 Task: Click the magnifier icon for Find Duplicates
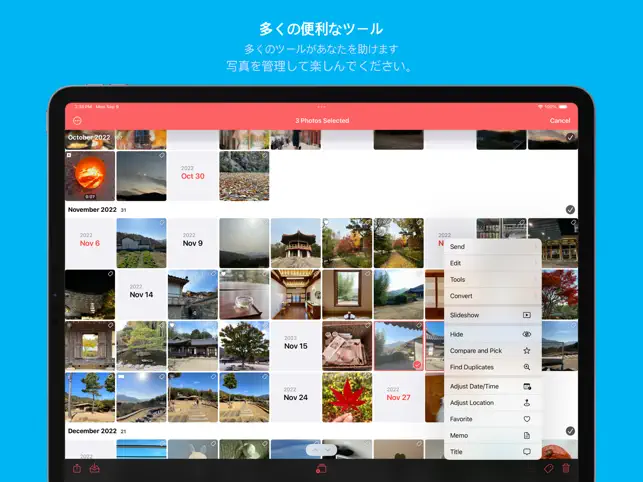527,367
